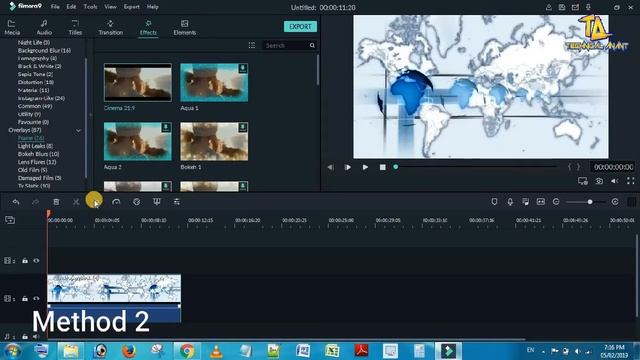Add a new track with manage tracks icon
Image resolution: width=640 pixels, height=360 pixels.
[x=10, y=220]
